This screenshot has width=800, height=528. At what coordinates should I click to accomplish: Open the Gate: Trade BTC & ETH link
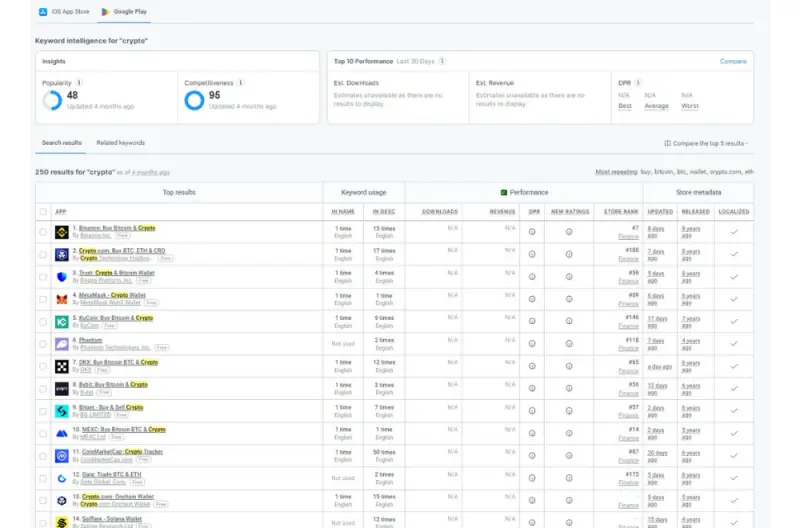tap(111, 474)
